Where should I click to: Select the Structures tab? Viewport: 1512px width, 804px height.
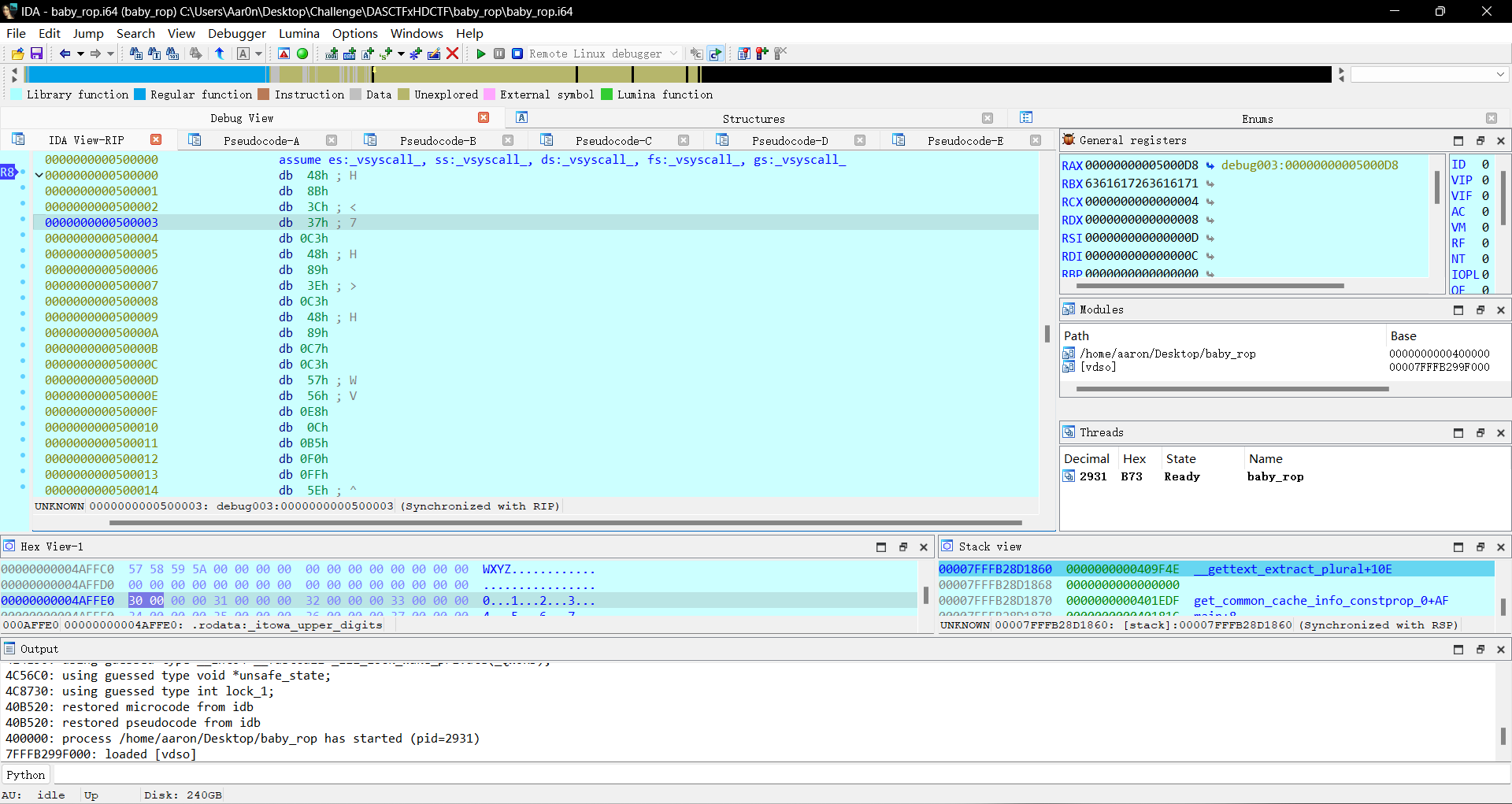[754, 119]
